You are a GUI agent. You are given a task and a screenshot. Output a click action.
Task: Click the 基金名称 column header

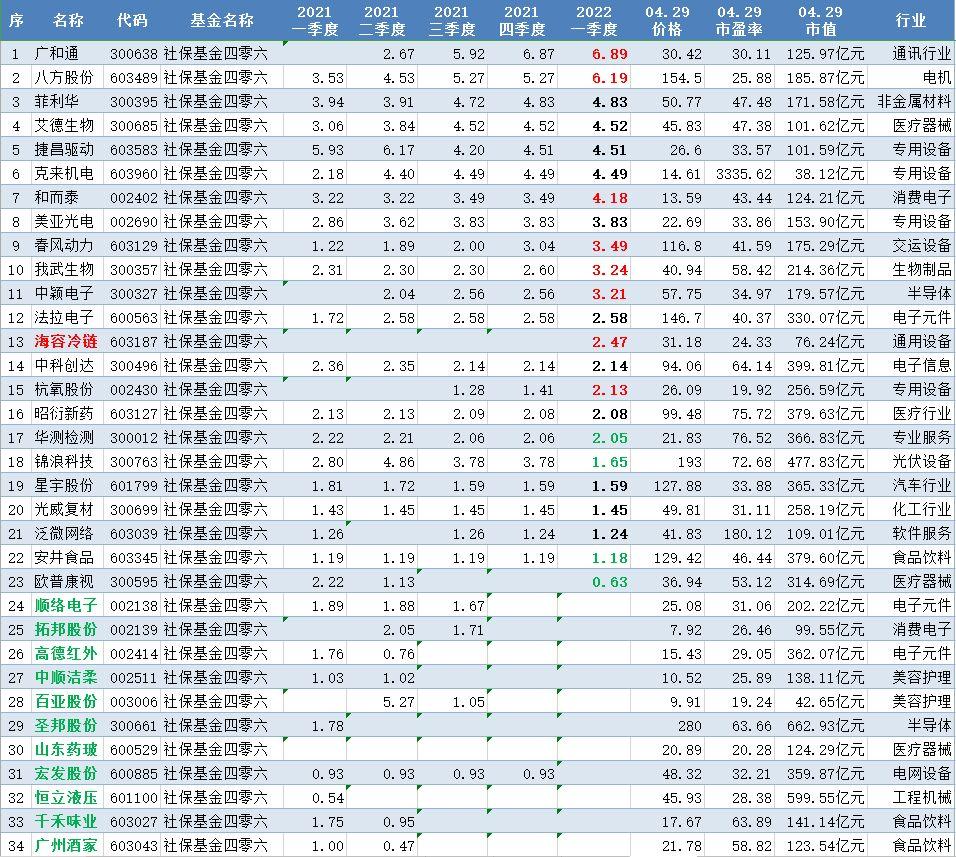click(222, 21)
